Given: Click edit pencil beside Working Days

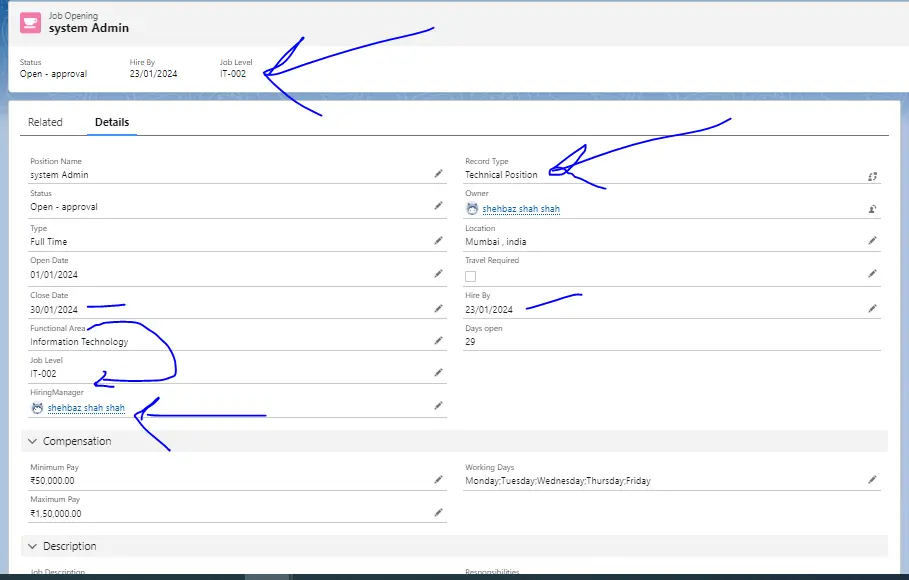Looking at the screenshot, I should tap(872, 480).
